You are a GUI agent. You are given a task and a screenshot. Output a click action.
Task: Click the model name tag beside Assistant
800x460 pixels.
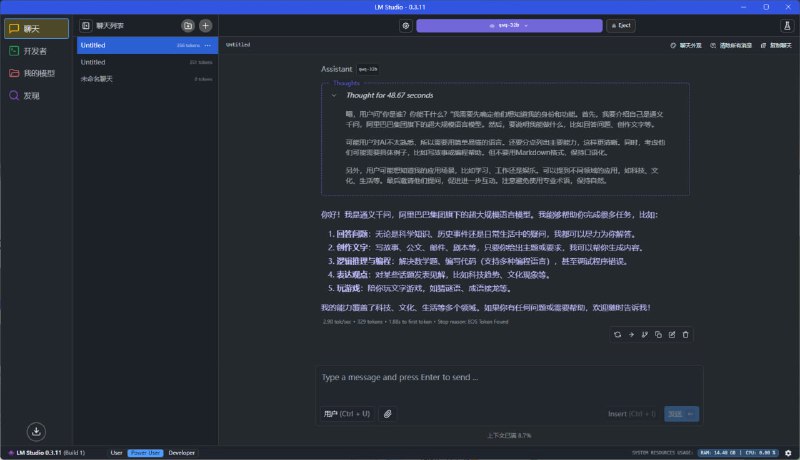pos(368,69)
